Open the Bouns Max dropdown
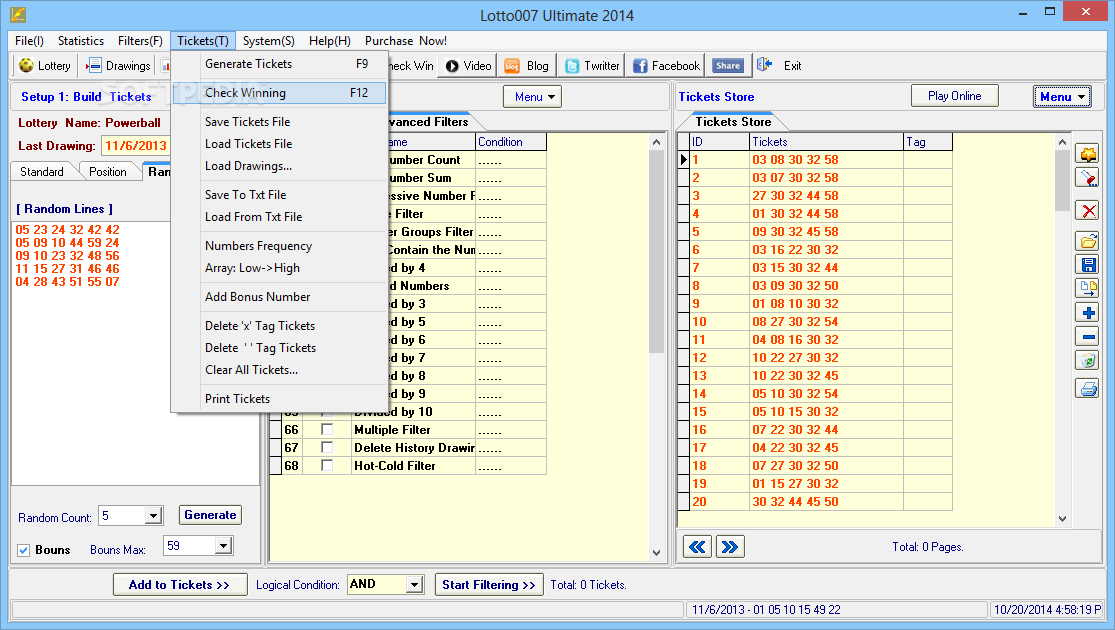This screenshot has height=630, width=1115. pos(223,546)
